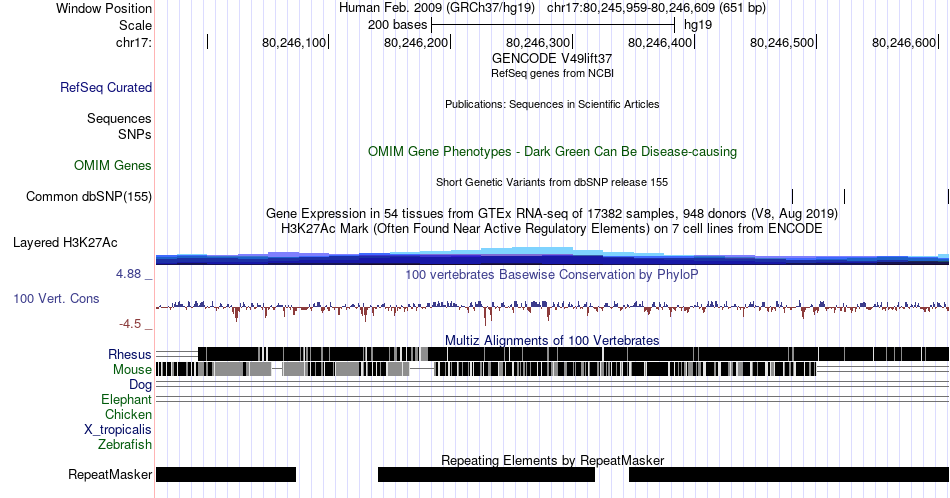Click the RefSeq genes from NCBI title
The image size is (950, 498).
point(552,73)
